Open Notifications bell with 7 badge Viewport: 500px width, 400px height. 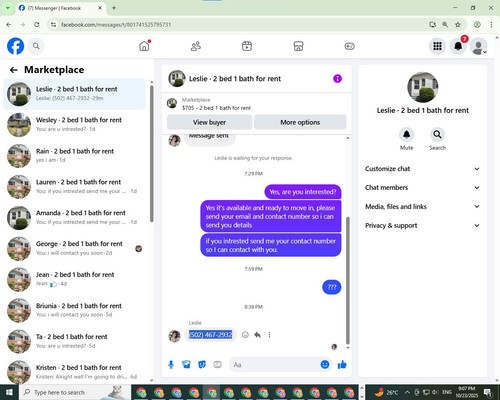tap(458, 46)
